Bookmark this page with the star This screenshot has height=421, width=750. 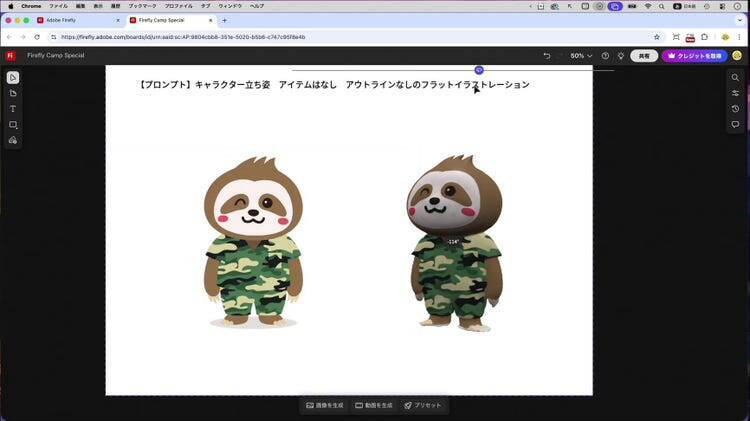pos(657,37)
